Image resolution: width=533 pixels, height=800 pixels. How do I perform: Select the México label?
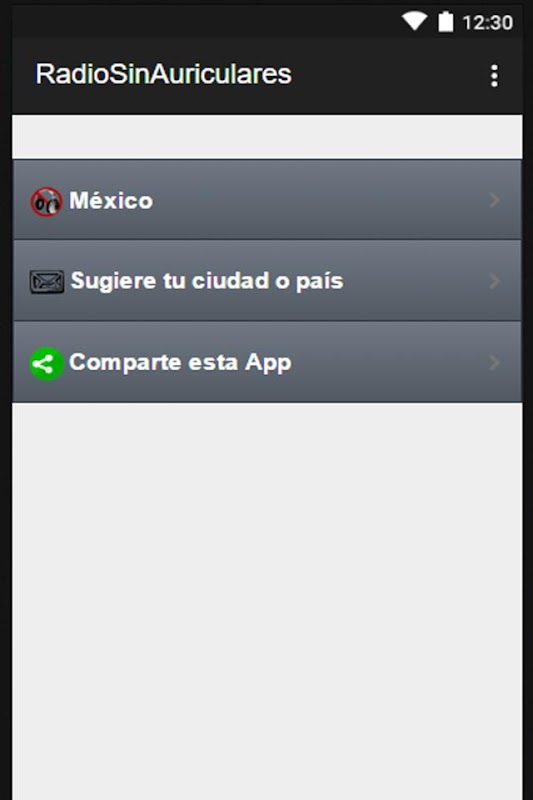(111, 201)
